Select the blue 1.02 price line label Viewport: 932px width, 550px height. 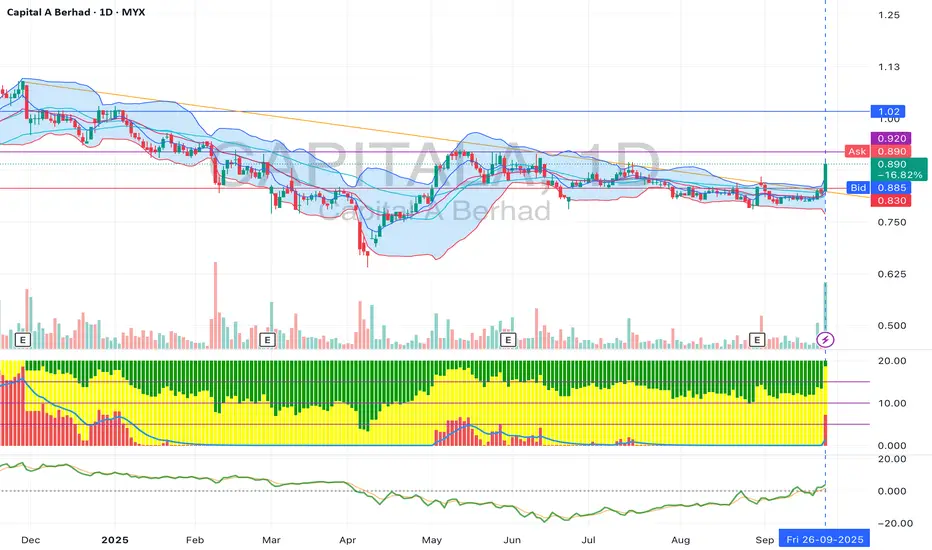(888, 111)
